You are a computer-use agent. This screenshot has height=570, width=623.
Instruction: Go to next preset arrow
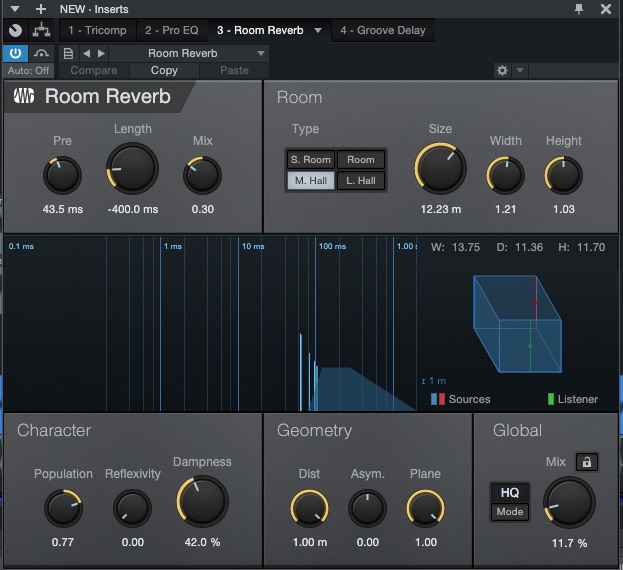coord(102,53)
